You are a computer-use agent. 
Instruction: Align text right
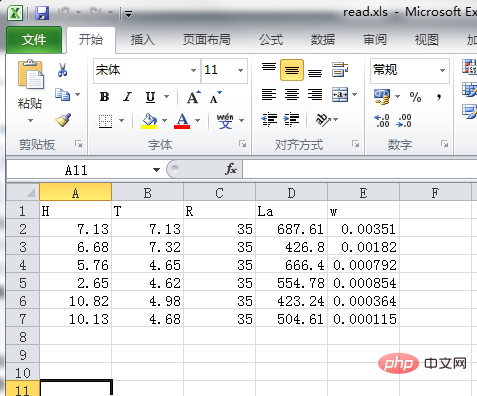click(315, 95)
